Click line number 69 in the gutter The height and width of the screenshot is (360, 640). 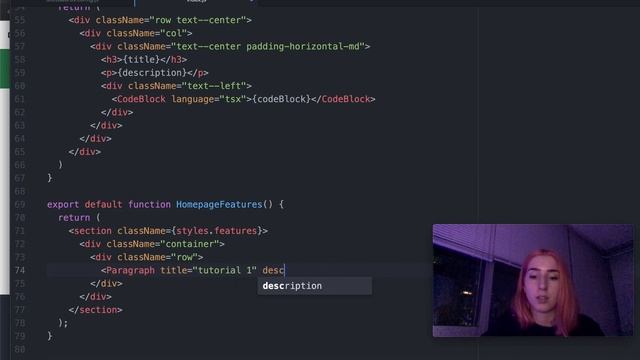(20, 204)
